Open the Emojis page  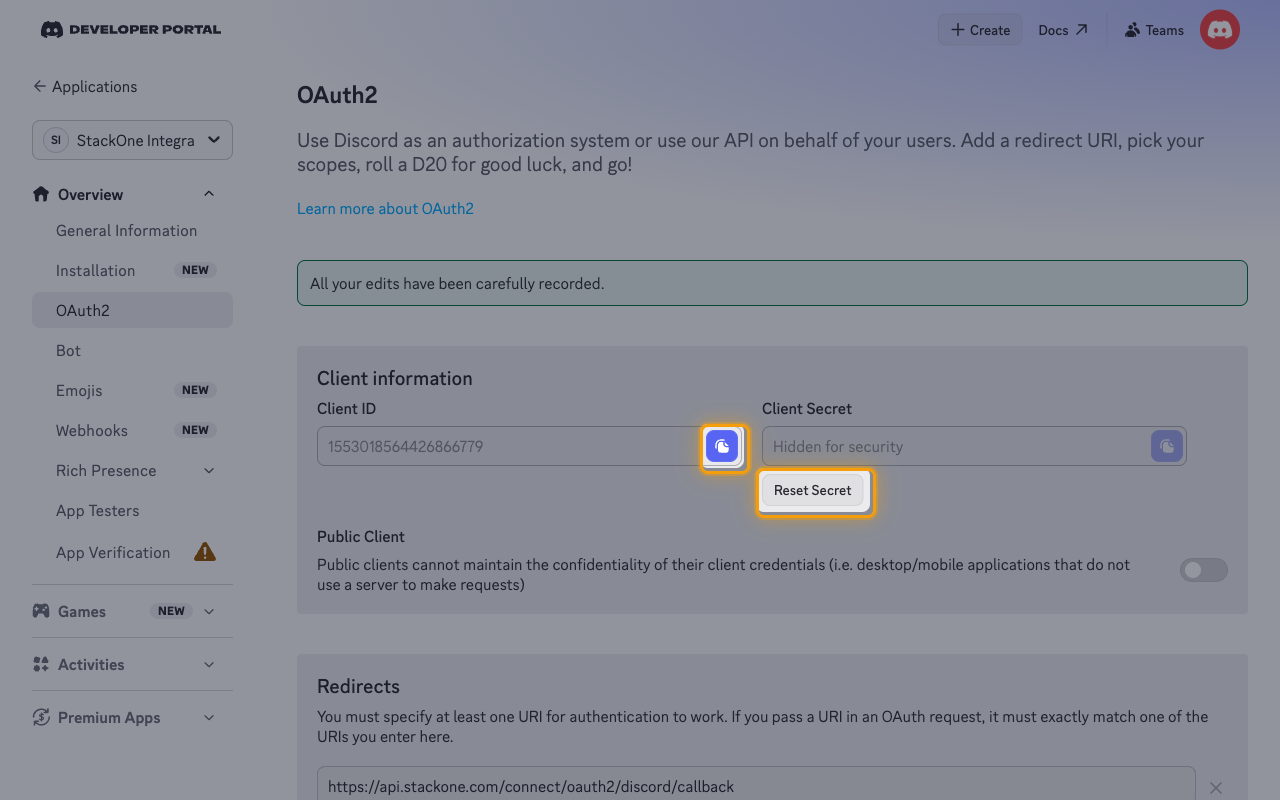click(132, 390)
